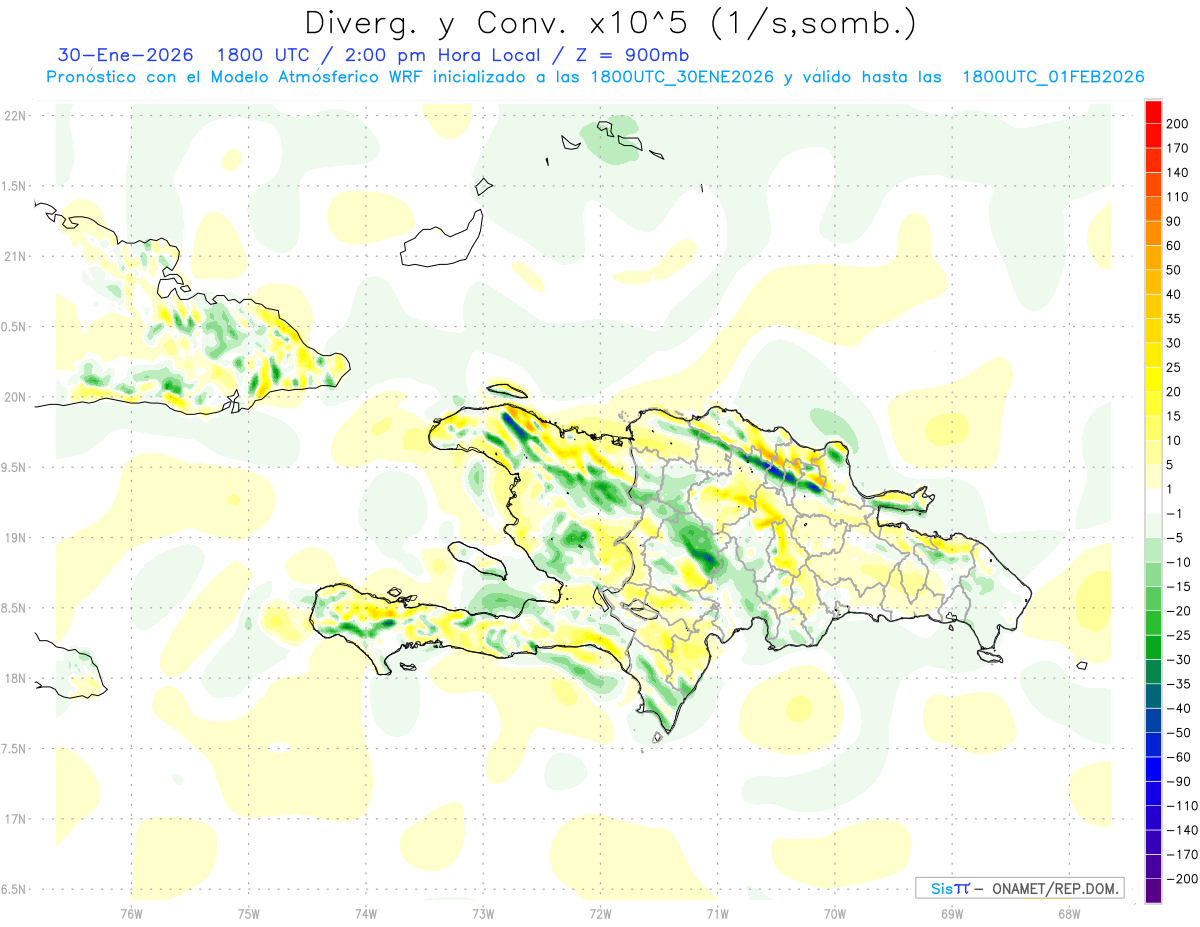1200x927 pixels.
Task: Click the "72W" longitude label
Action: (x=600, y=913)
